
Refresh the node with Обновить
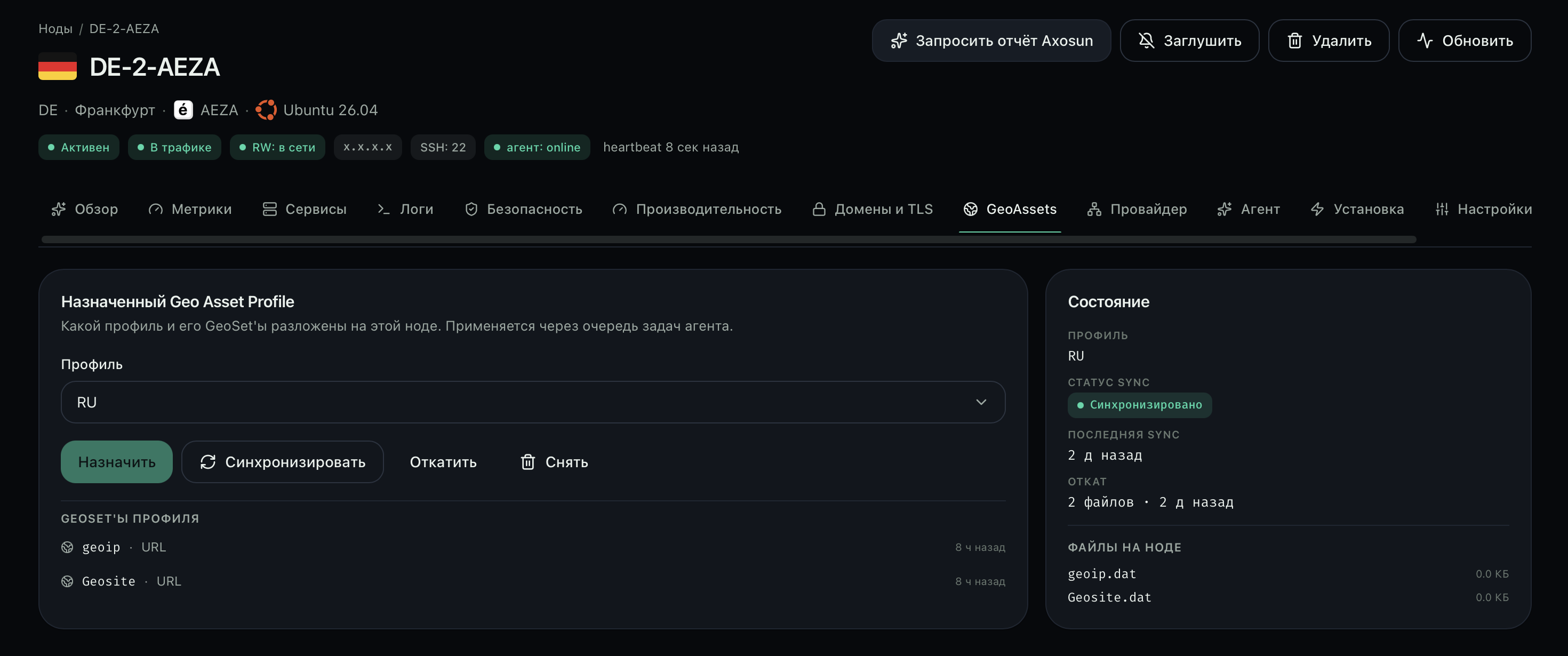[1465, 41]
